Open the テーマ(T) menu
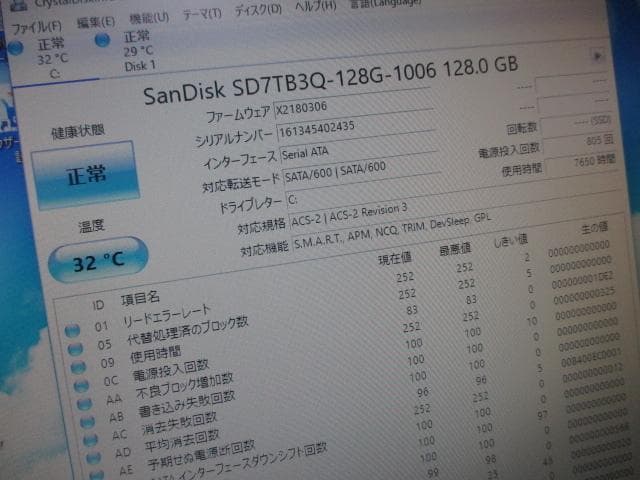Viewport: 640px width, 480px height. [202, 14]
